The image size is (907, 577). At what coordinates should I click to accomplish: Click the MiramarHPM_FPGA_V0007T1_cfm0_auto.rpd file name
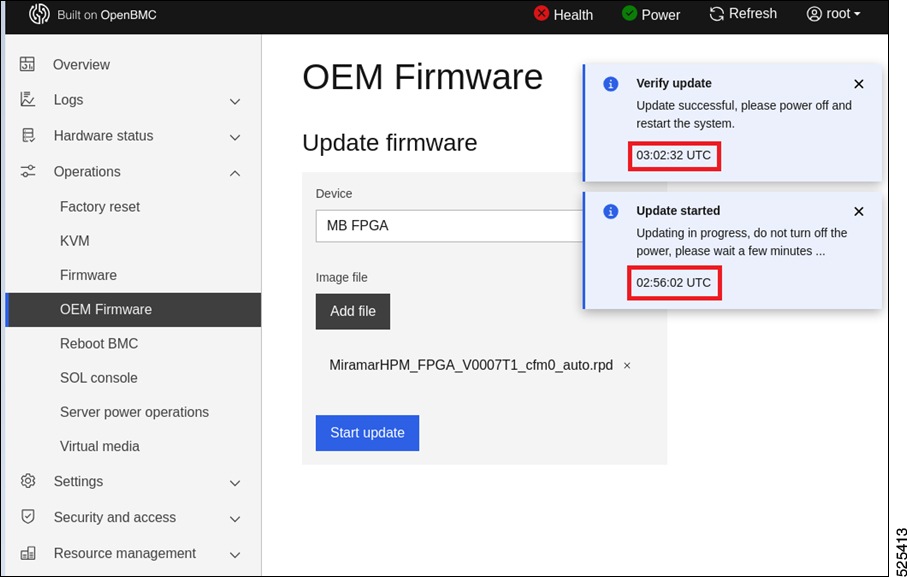pyautogui.click(x=471, y=365)
